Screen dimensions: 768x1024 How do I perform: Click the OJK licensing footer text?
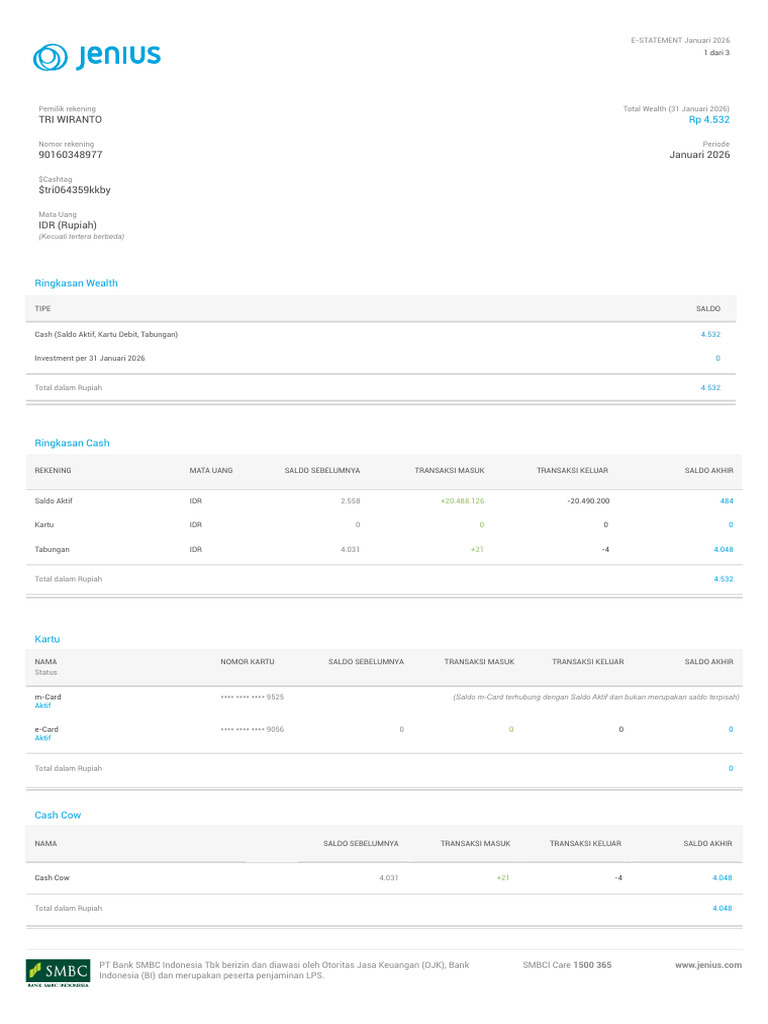pyautogui.click(x=284, y=970)
